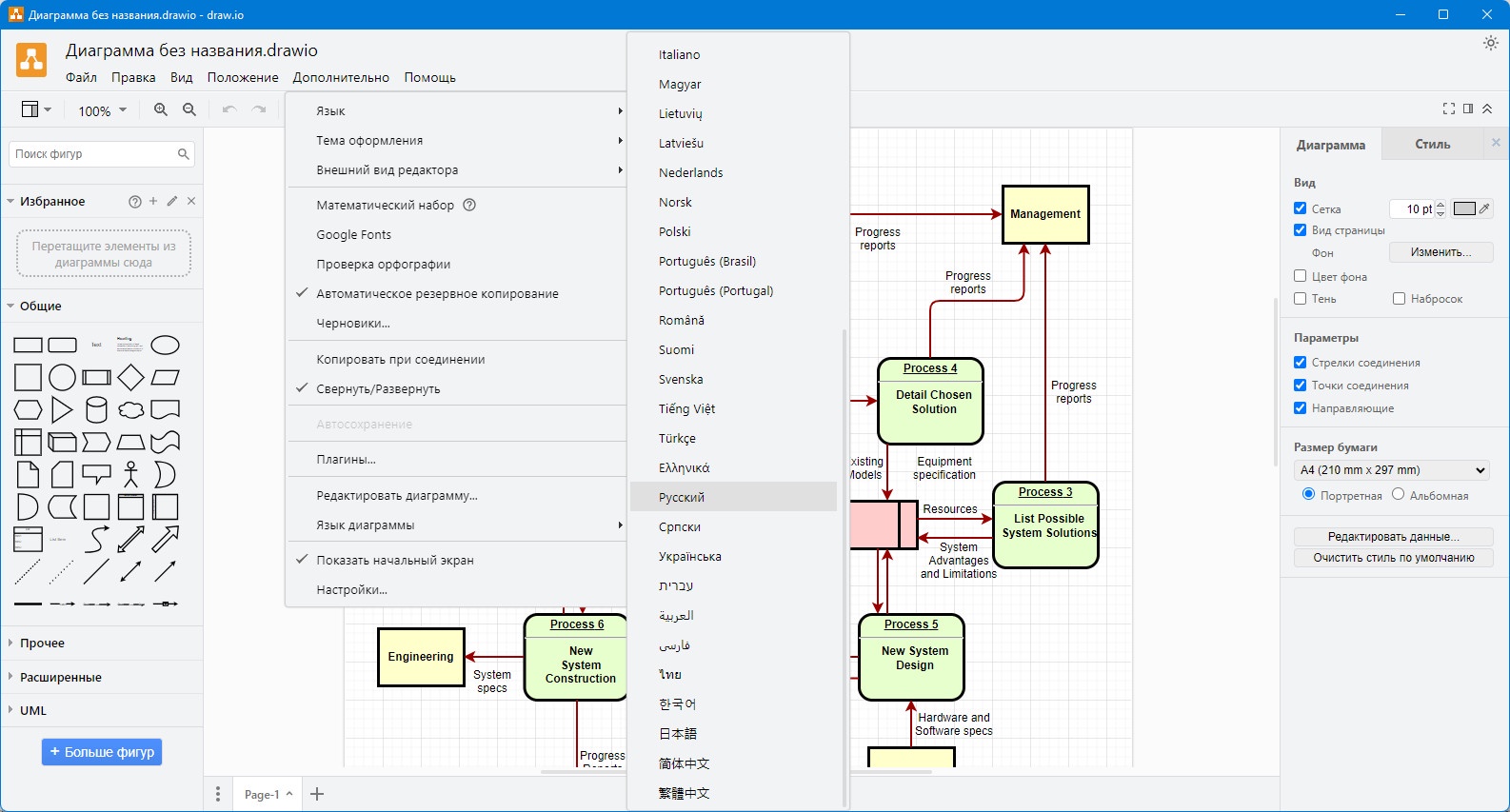
Task: Switch to the Стиль tab
Action: [x=1432, y=145]
